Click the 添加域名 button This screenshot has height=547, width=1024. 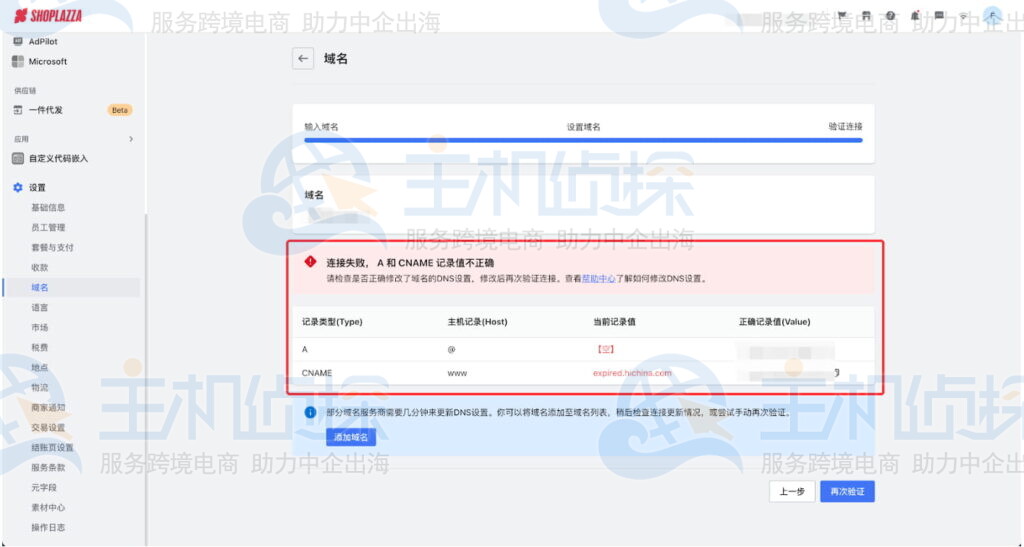[x=351, y=437]
